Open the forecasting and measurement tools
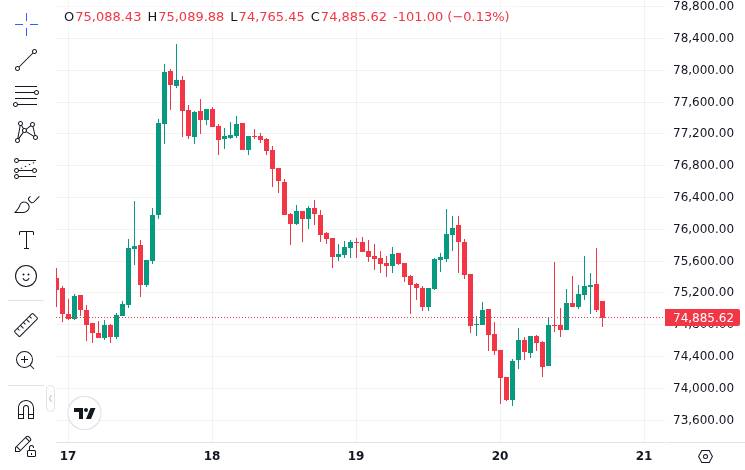The image size is (745, 470). [26, 168]
